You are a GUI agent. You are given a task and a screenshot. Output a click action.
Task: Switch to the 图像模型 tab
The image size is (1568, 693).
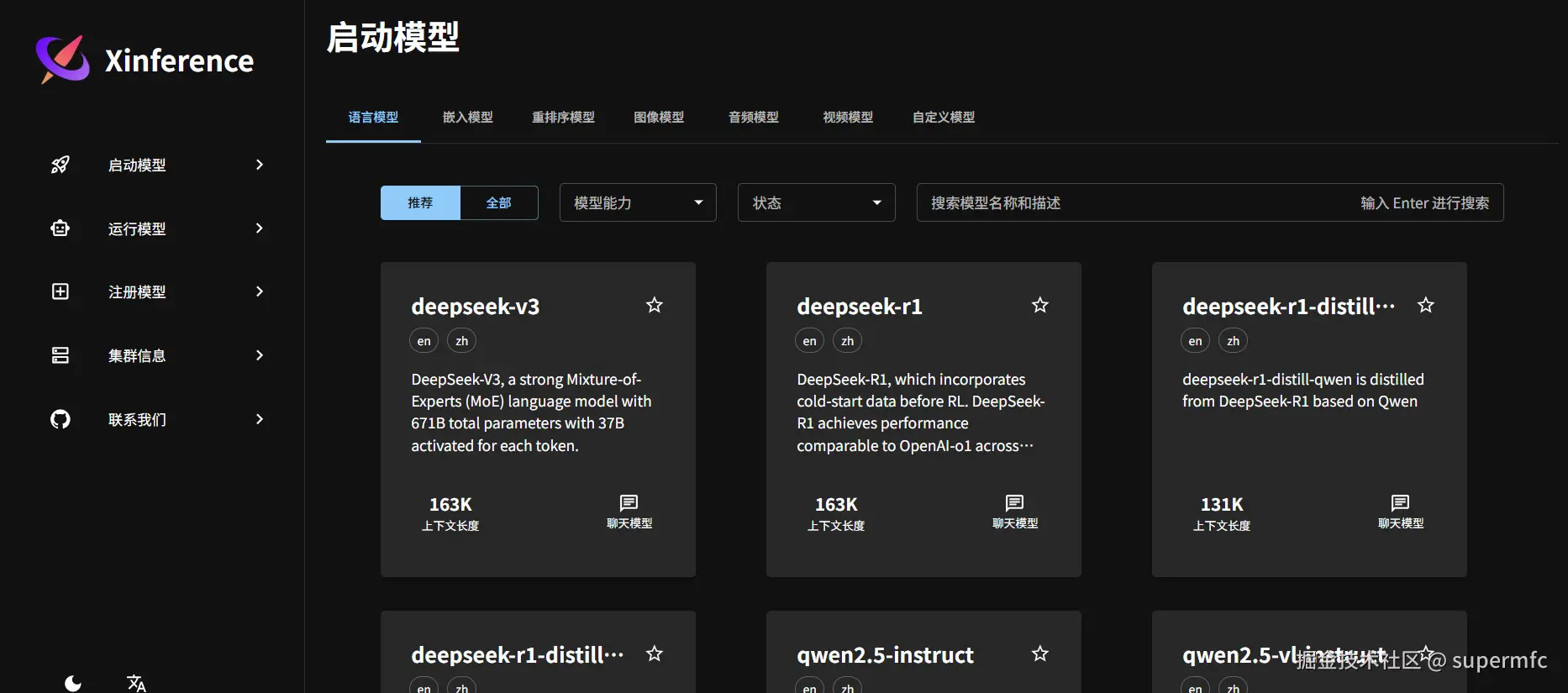[659, 118]
